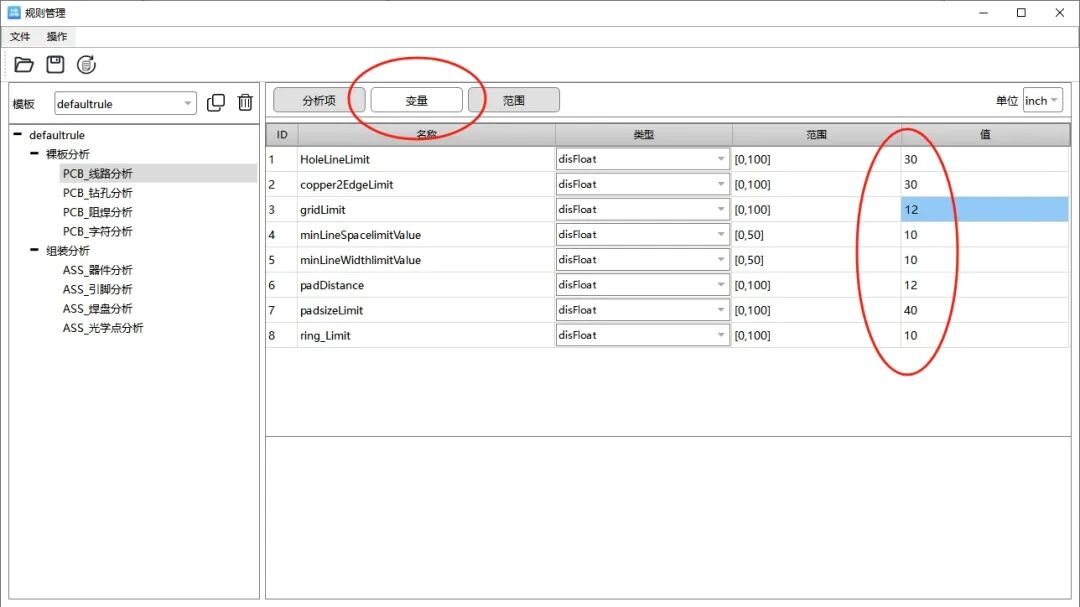Click value 12 in padDistance row

coord(985,285)
